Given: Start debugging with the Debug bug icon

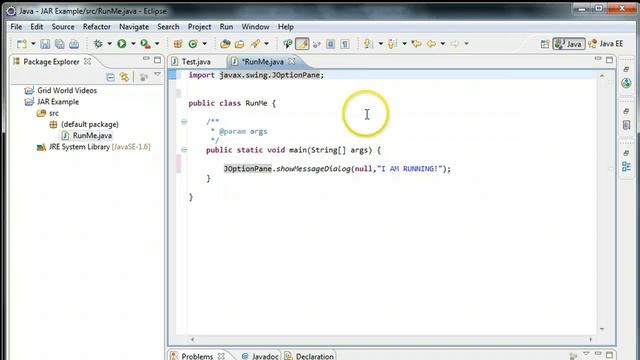Looking at the screenshot, I should coord(98,44).
